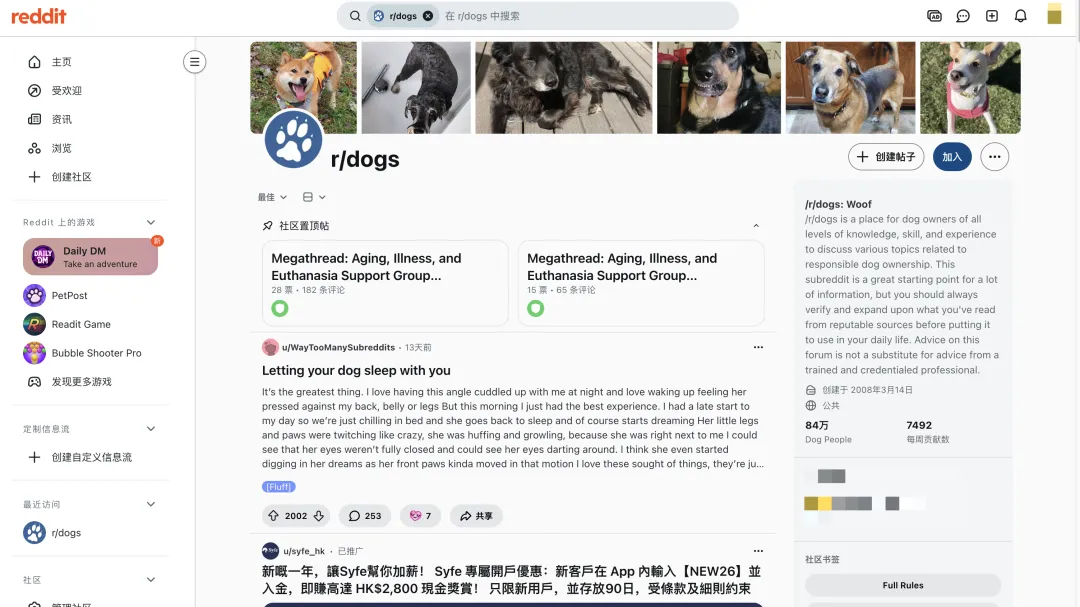The width and height of the screenshot is (1080, 607).
Task: Select the Fluff post flair tag
Action: (x=279, y=486)
